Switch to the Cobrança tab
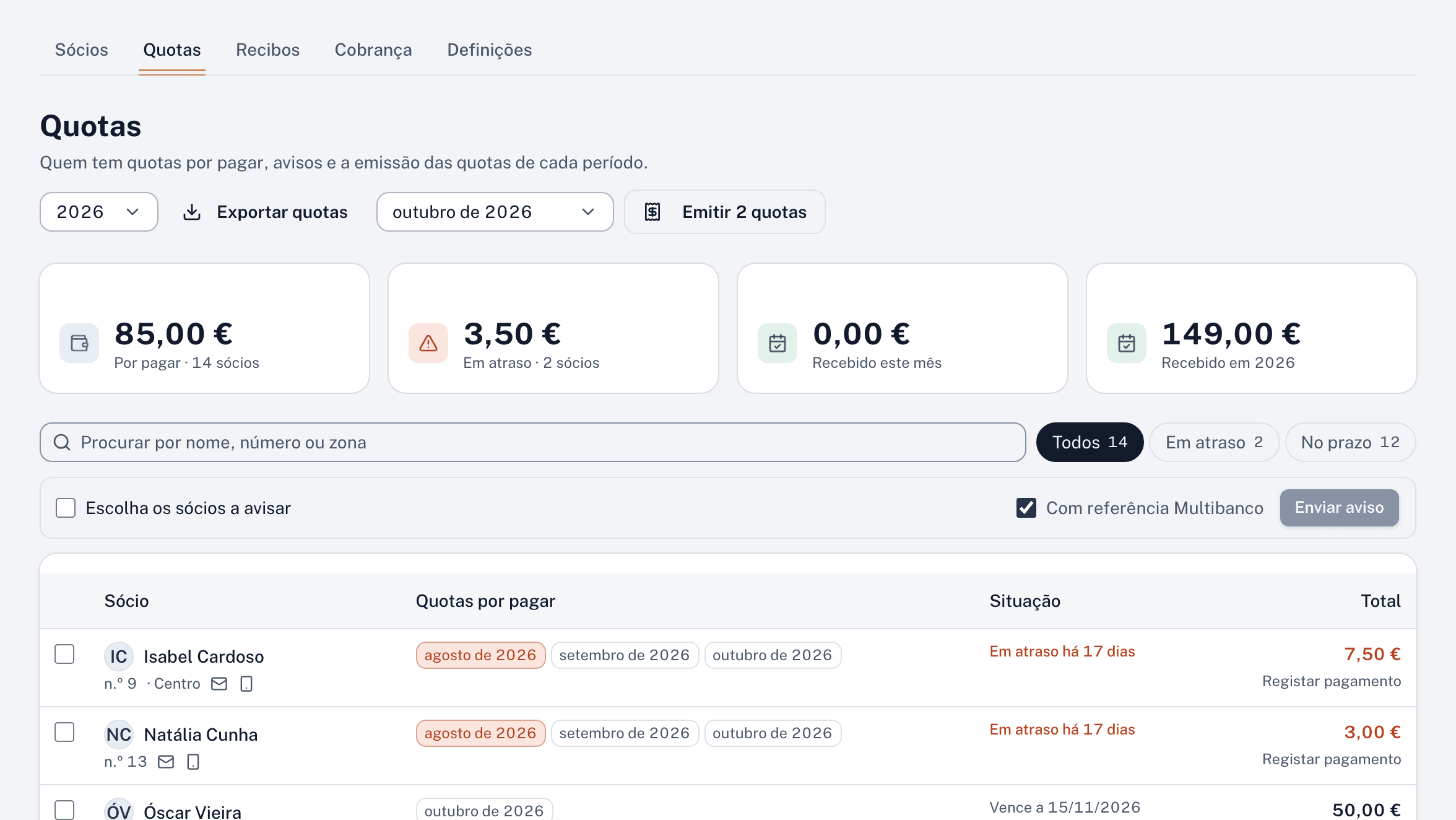 click(373, 50)
